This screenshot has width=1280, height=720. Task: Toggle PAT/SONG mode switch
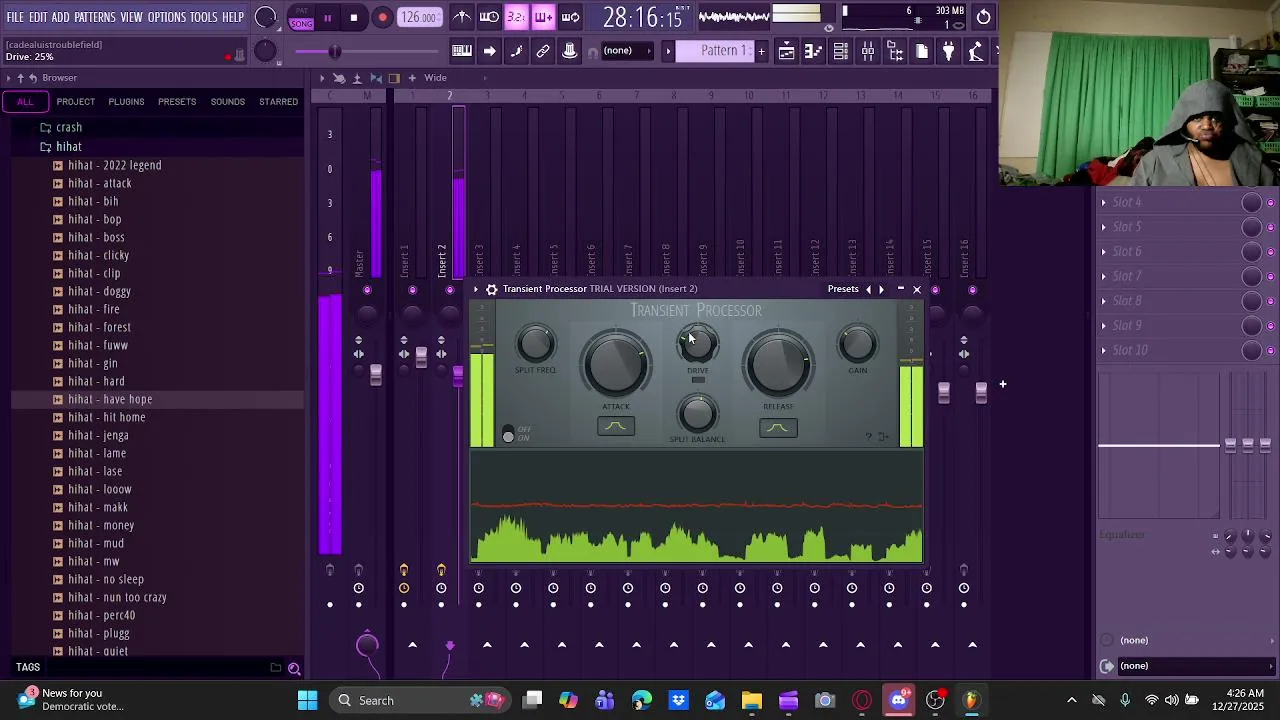pos(301,18)
